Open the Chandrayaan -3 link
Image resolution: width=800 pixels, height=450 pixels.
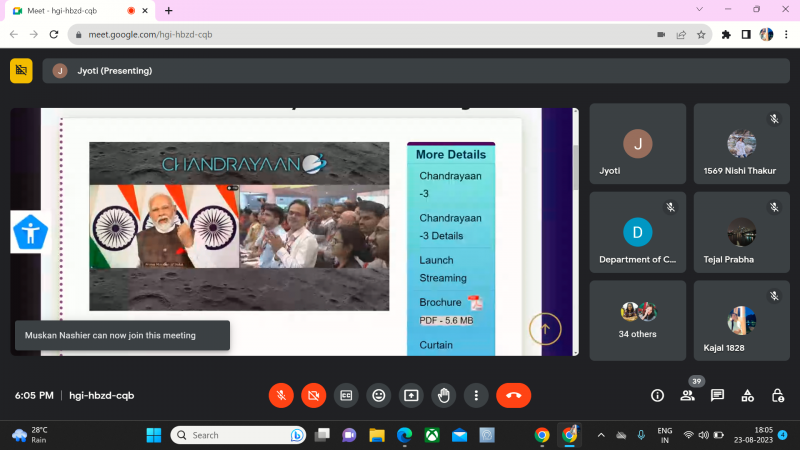coord(450,185)
